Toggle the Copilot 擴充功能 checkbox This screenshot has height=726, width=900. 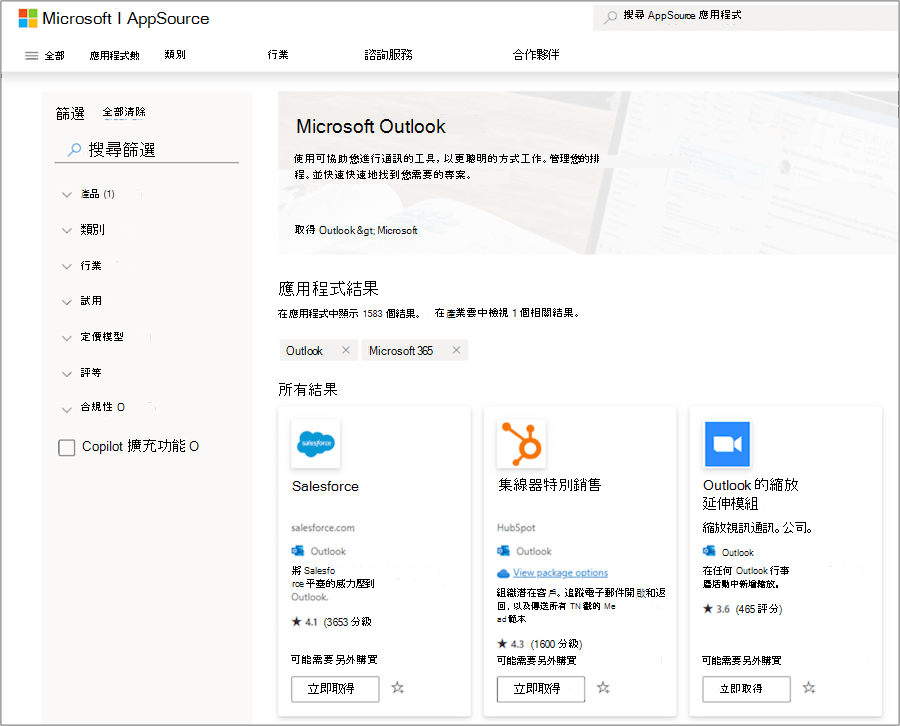[67, 447]
